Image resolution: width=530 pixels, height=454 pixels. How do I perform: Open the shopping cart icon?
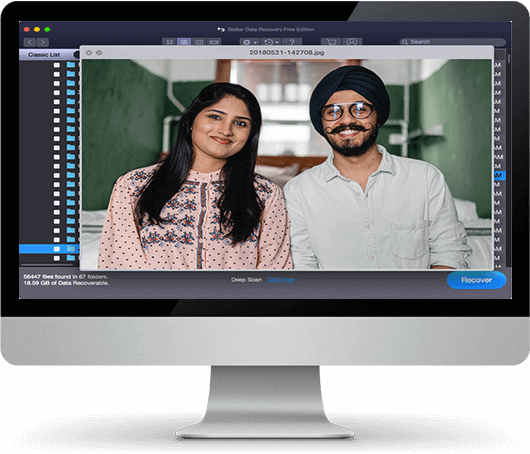[x=331, y=42]
